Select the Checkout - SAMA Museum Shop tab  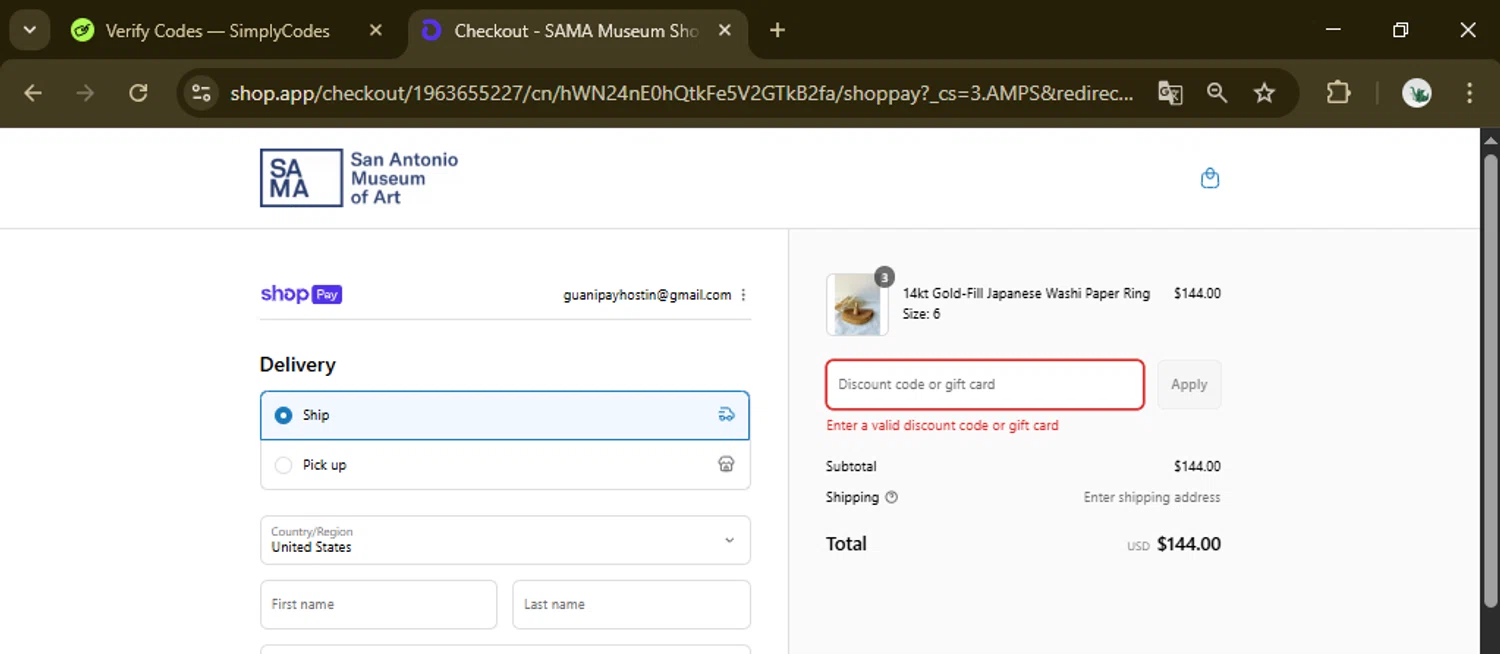577,31
